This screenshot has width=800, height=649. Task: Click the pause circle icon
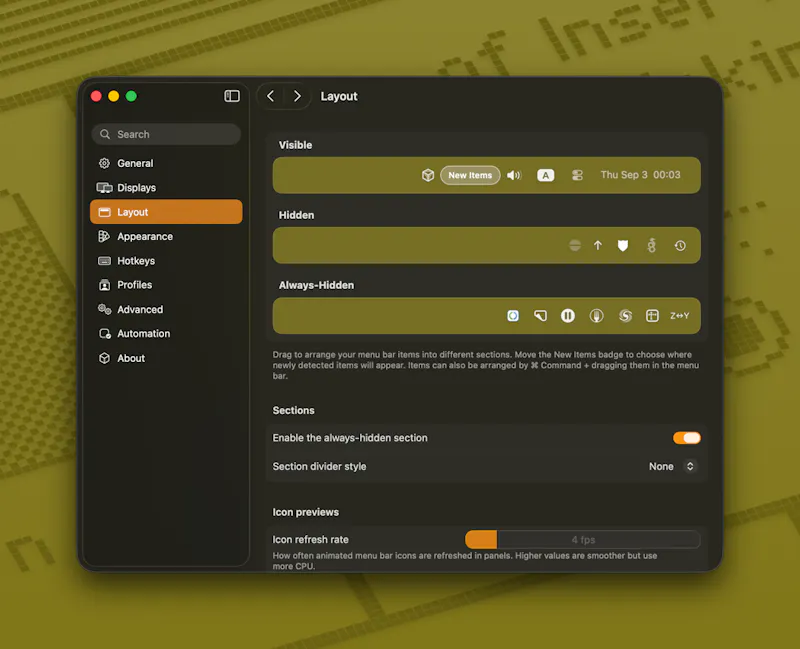(568, 316)
